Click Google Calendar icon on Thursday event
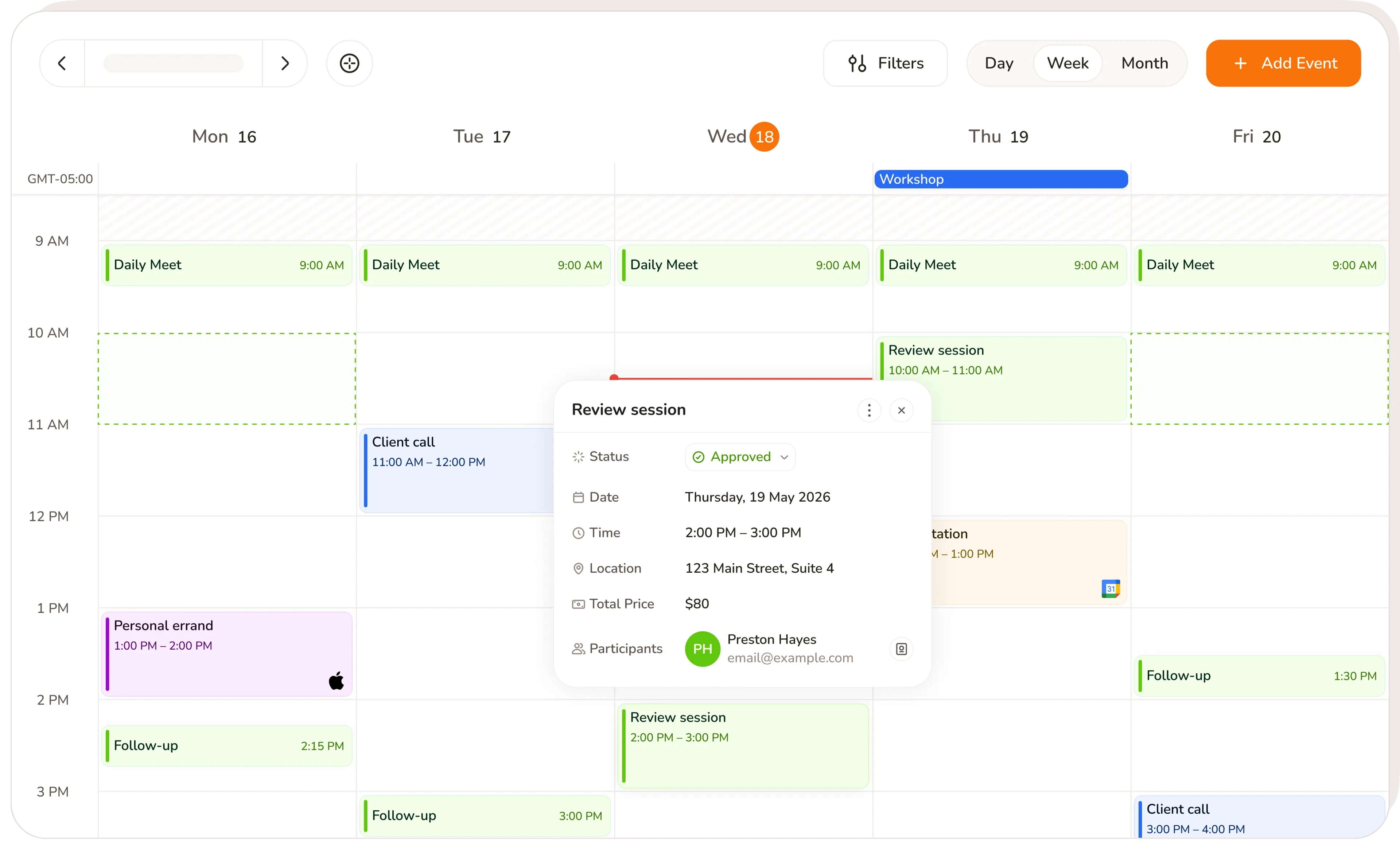This screenshot has height=849, width=1400. click(1110, 589)
